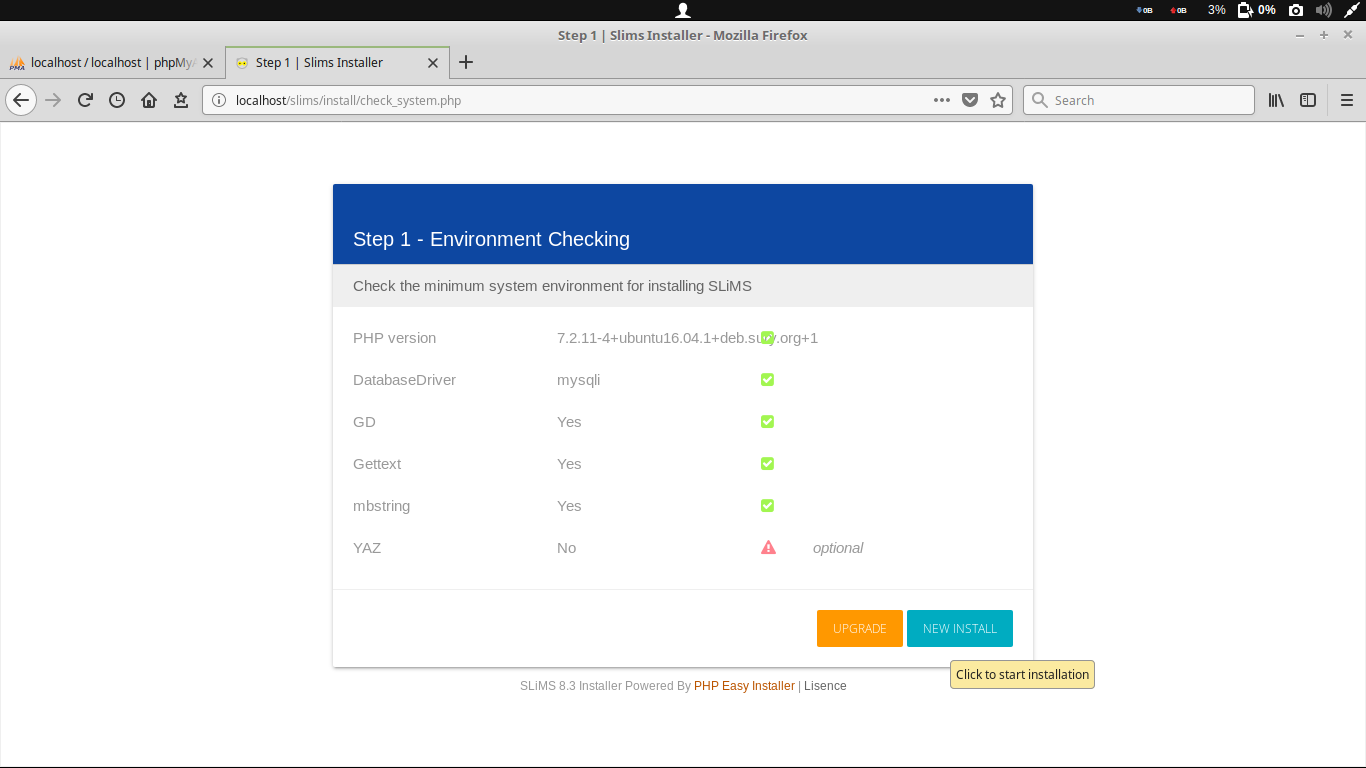Viewport: 1366px width, 768px height.
Task: Save page to Pocket icon
Action: [x=970, y=100]
